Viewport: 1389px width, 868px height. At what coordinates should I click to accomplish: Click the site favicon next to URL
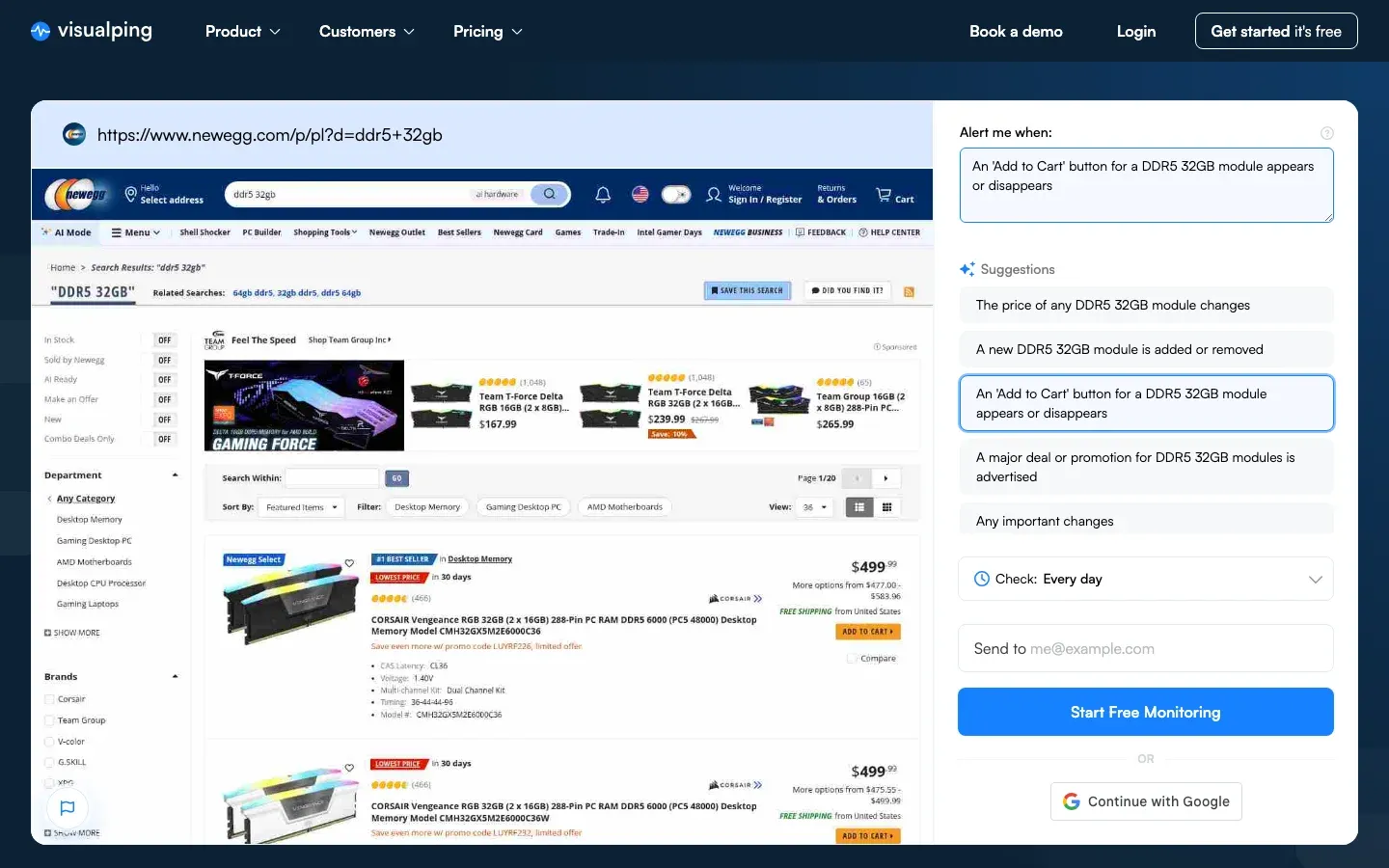(74, 134)
